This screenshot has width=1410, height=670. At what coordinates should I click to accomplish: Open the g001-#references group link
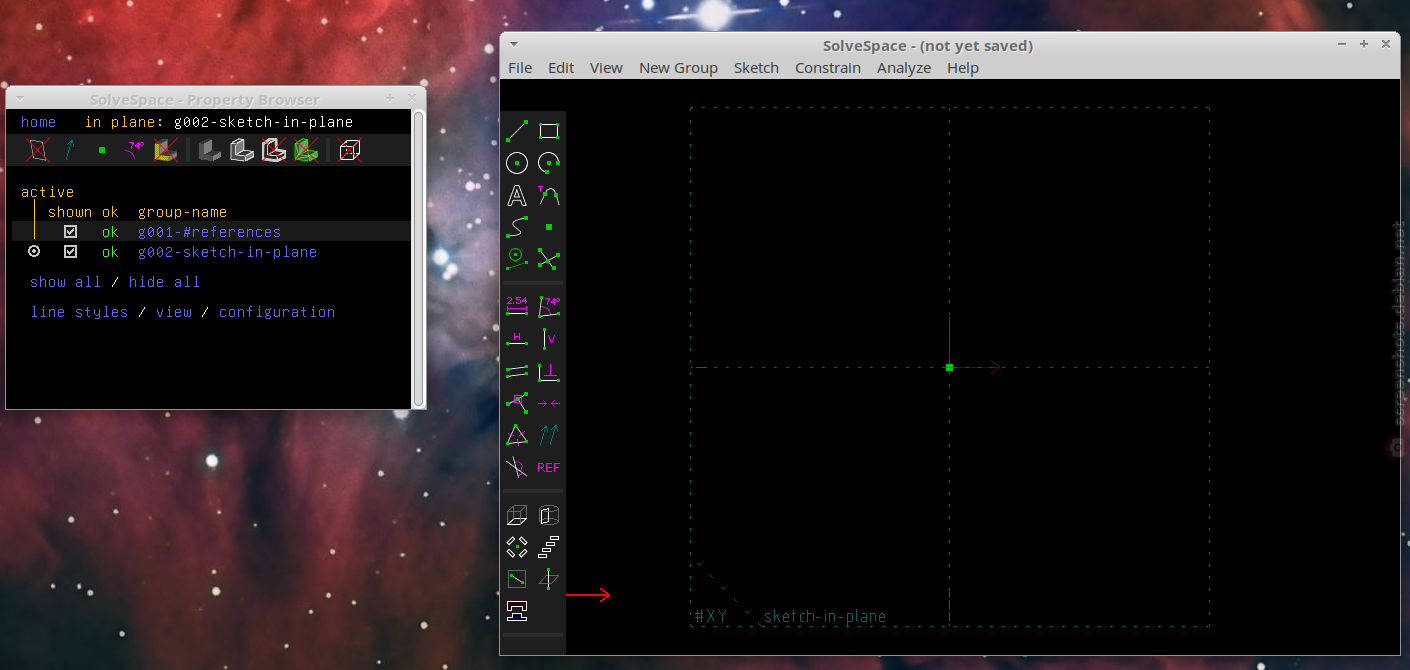209,232
